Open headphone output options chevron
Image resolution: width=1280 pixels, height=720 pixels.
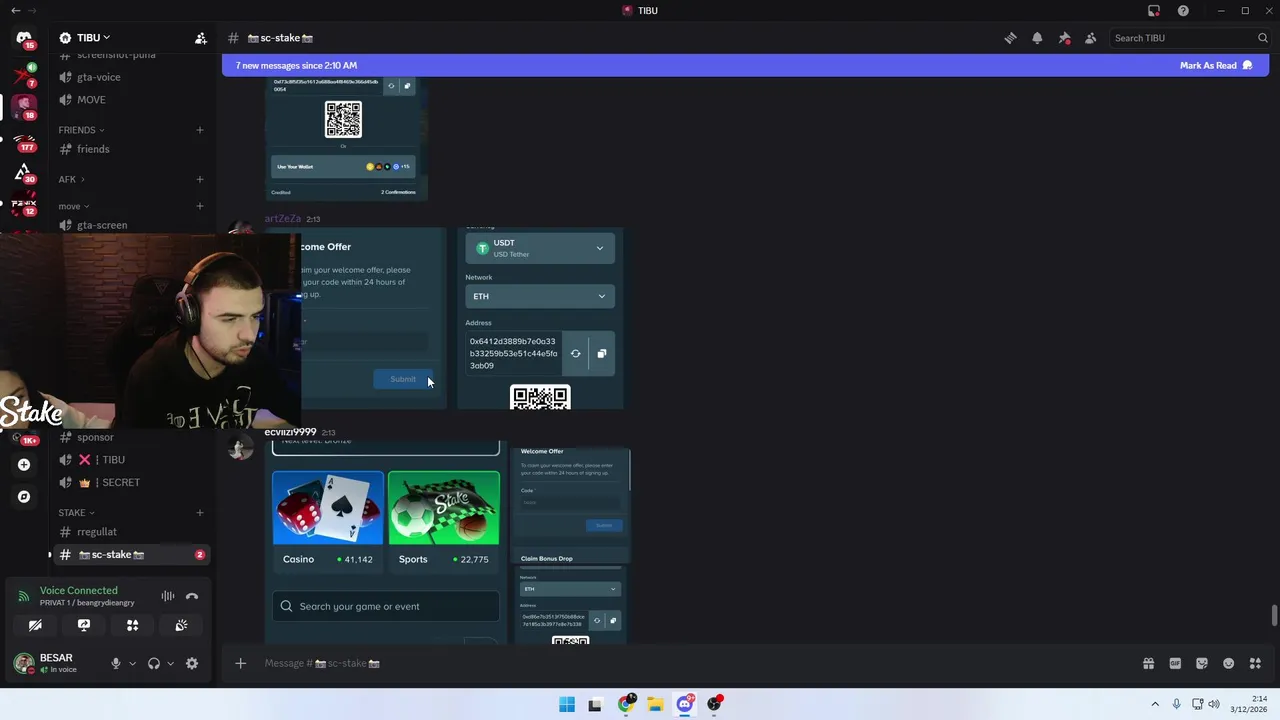click(x=170, y=663)
